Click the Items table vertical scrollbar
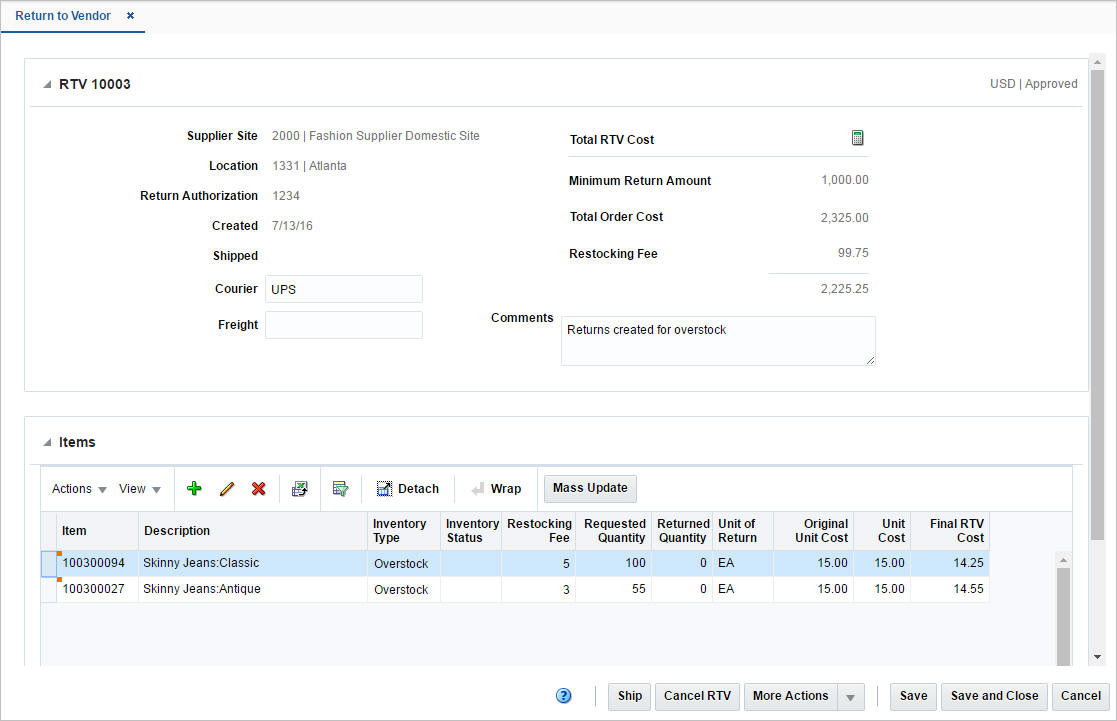Viewport: 1117px width, 721px height. 1064,616
